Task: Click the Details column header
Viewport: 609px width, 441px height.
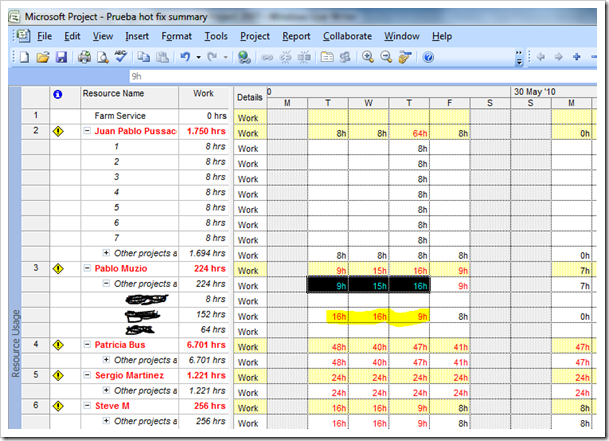Action: click(250, 97)
